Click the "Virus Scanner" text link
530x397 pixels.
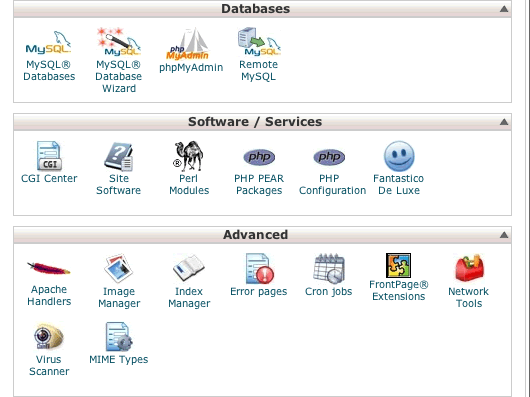click(x=49, y=365)
